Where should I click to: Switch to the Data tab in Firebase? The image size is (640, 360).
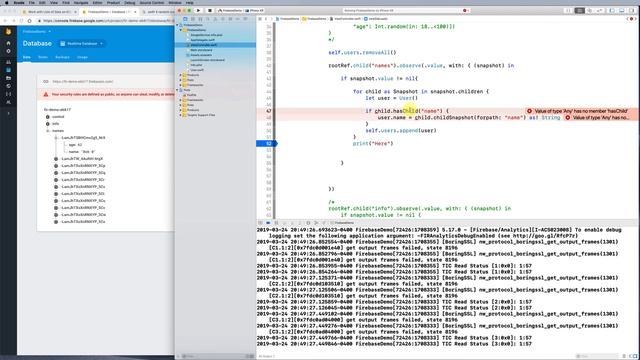point(27,57)
